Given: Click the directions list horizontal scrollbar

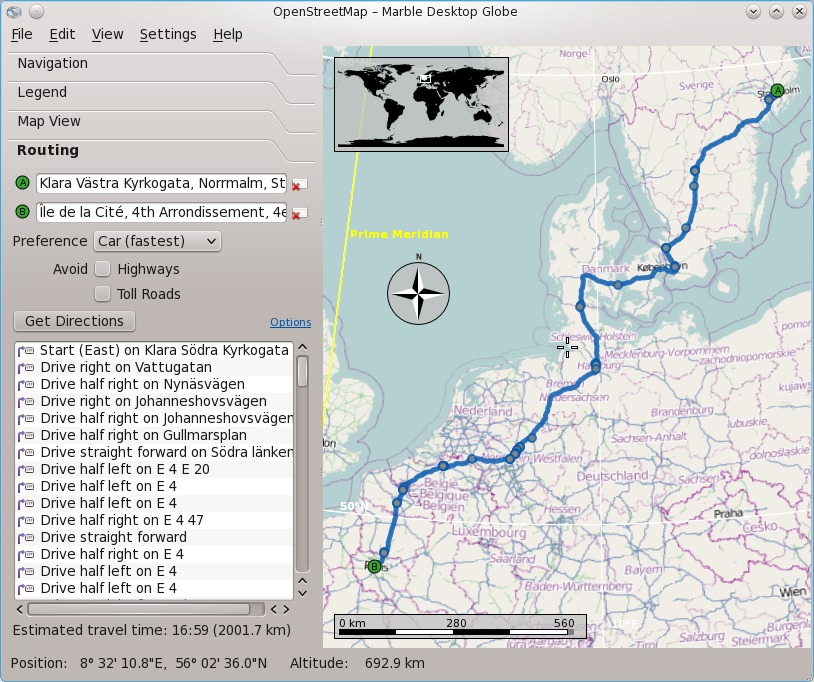Looking at the screenshot, I should click(x=139, y=608).
